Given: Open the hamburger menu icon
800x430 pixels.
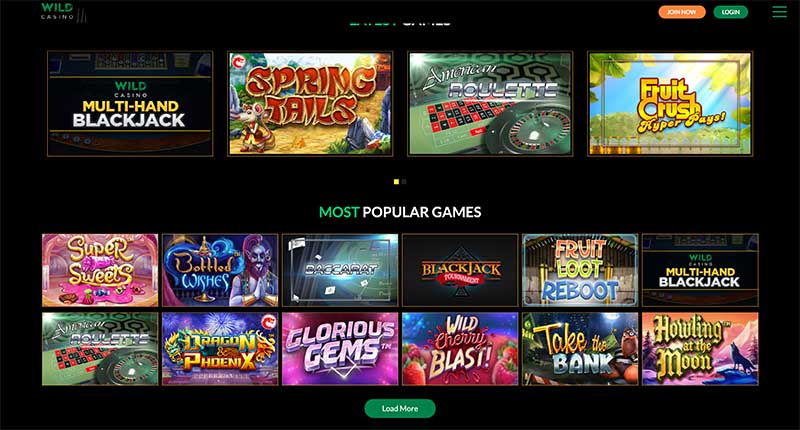Looking at the screenshot, I should (x=779, y=11).
